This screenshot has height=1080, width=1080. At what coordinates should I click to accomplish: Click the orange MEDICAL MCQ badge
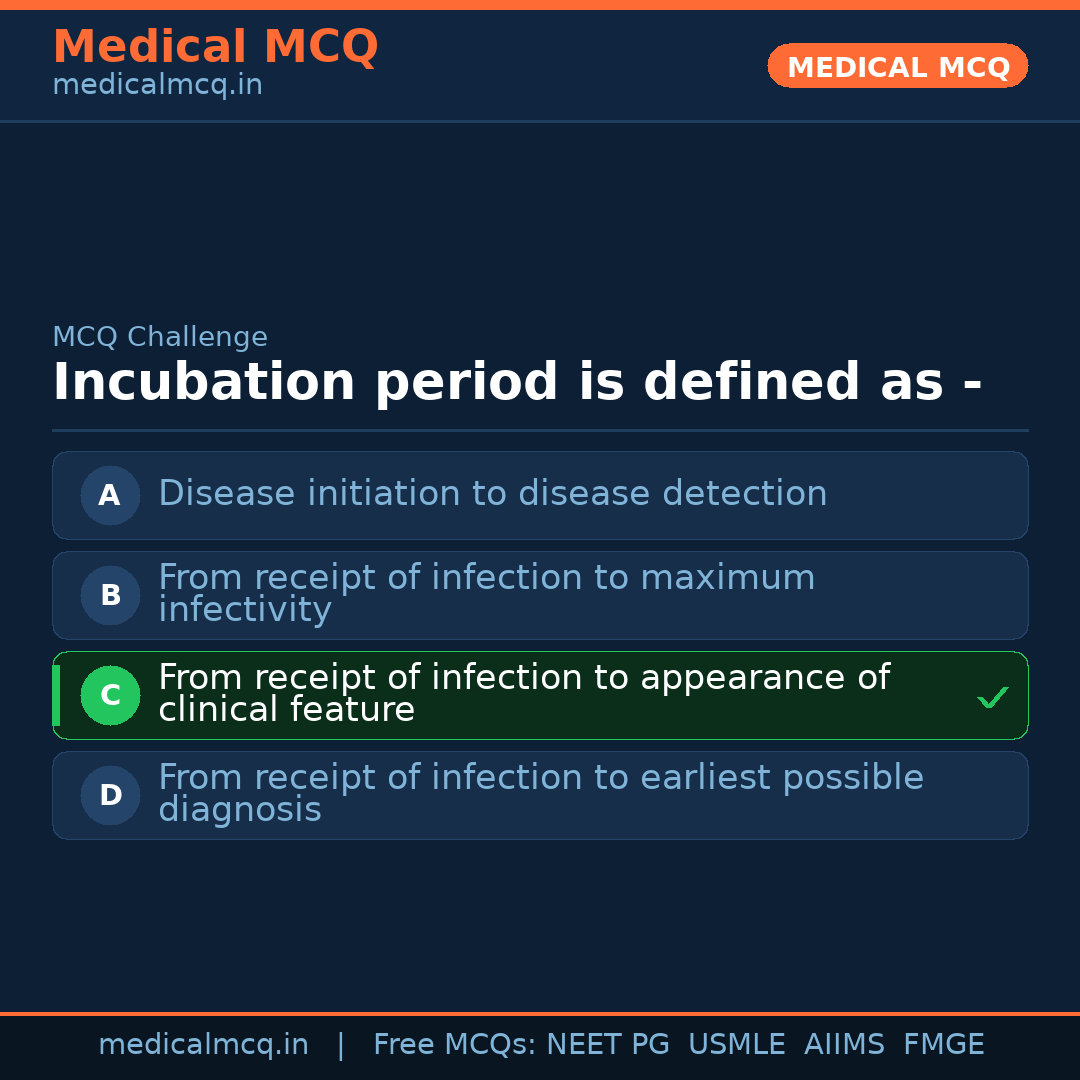pos(897,66)
